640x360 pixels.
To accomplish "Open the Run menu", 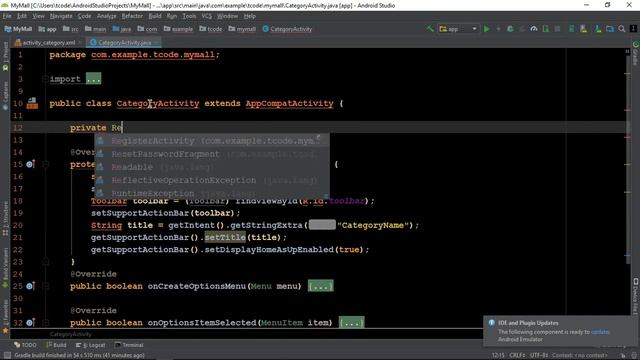I will (x=172, y=16).
